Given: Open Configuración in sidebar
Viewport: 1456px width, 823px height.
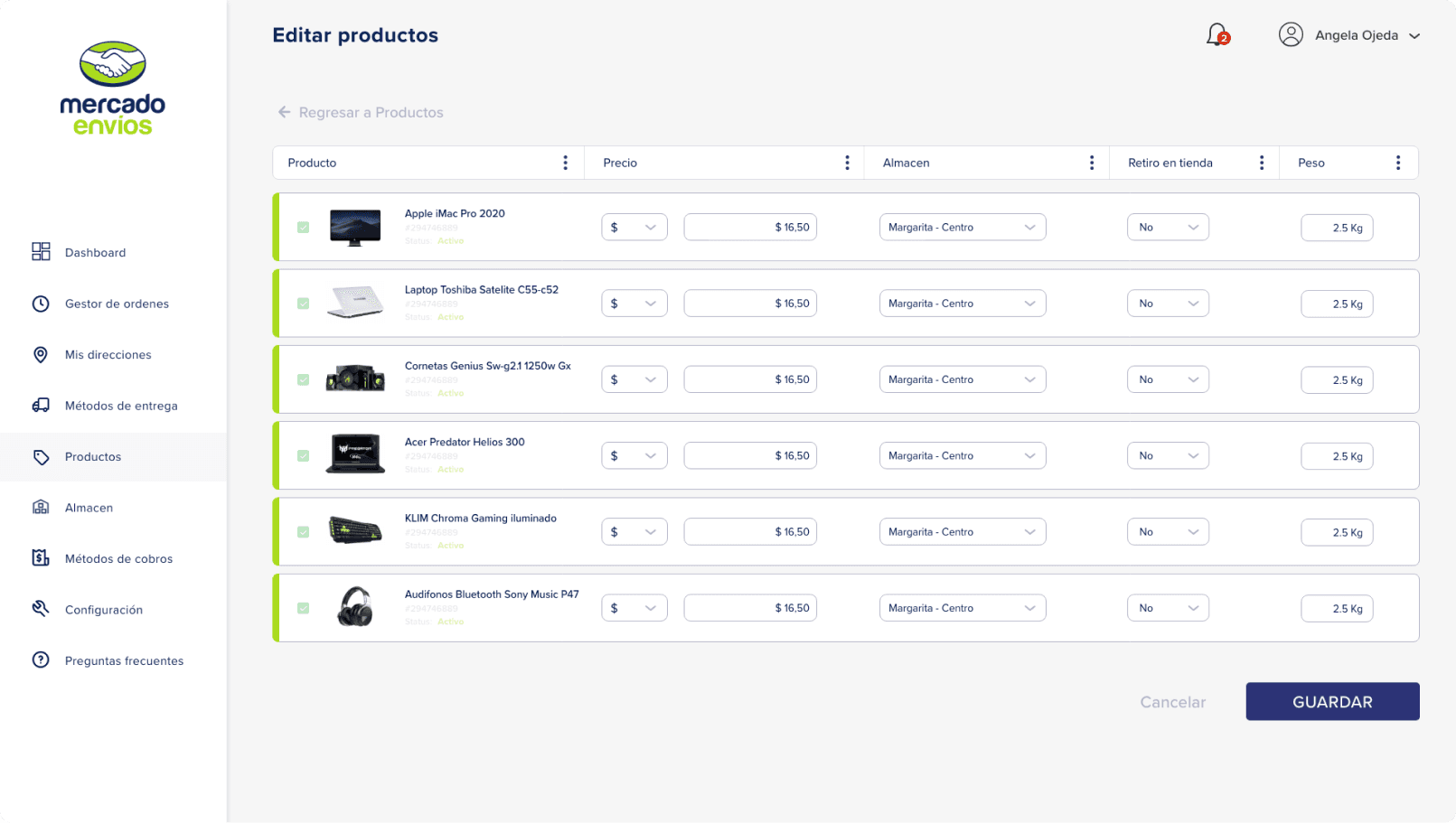Looking at the screenshot, I should click(x=104, y=610).
